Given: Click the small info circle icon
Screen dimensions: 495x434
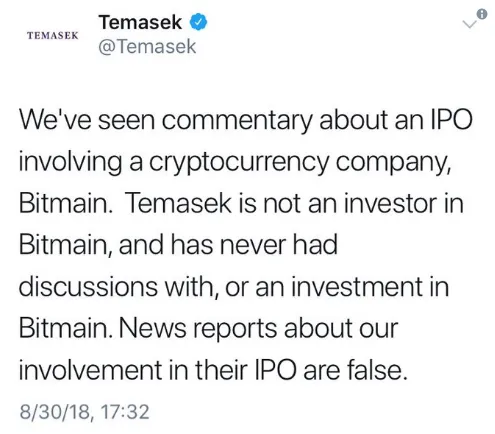Looking at the screenshot, I should 482,14.
